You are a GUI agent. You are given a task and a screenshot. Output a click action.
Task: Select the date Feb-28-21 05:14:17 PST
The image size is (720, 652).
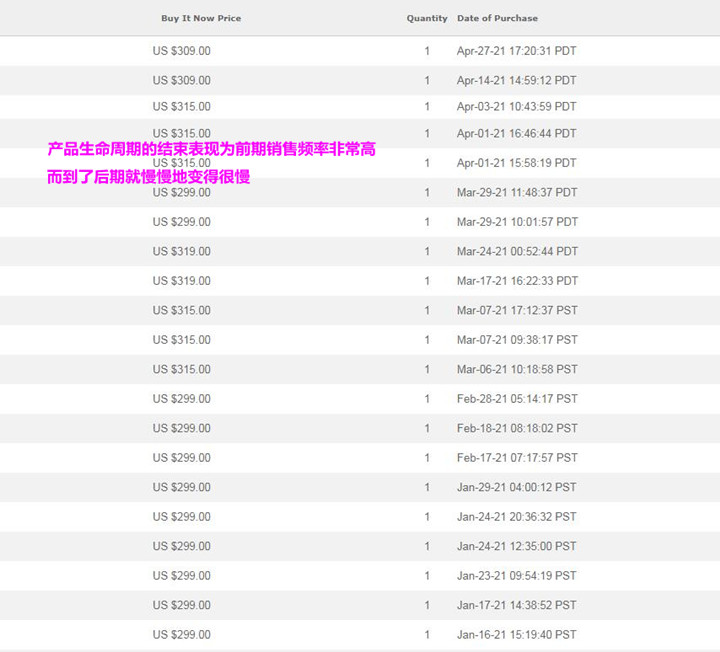pyautogui.click(x=517, y=399)
